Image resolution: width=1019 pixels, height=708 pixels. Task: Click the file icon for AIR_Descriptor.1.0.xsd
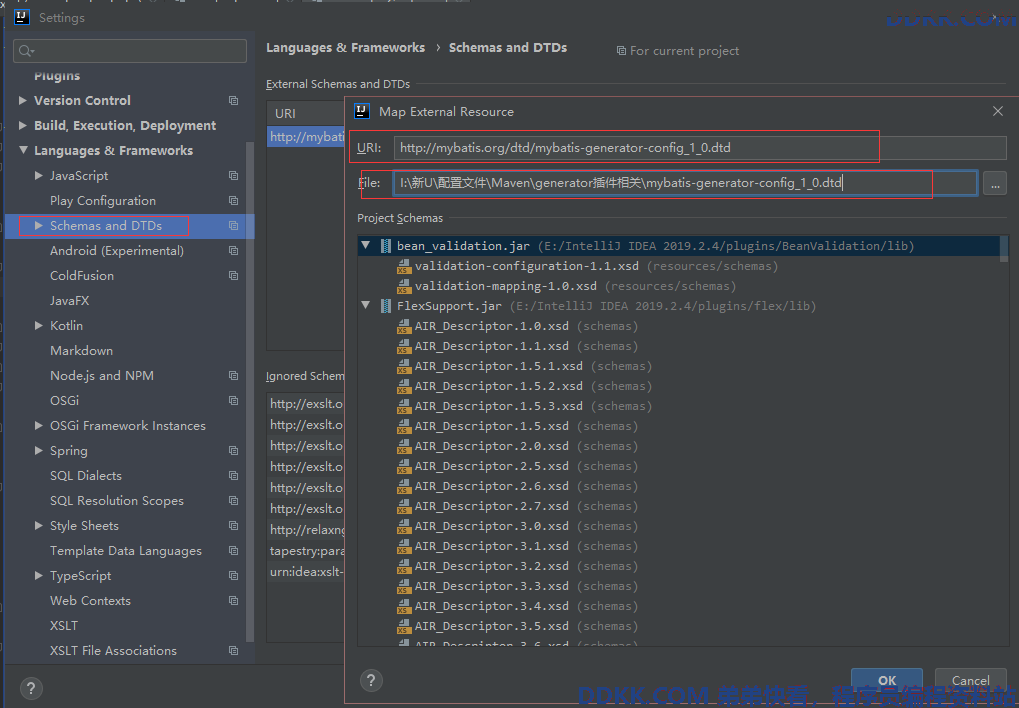[x=404, y=326]
